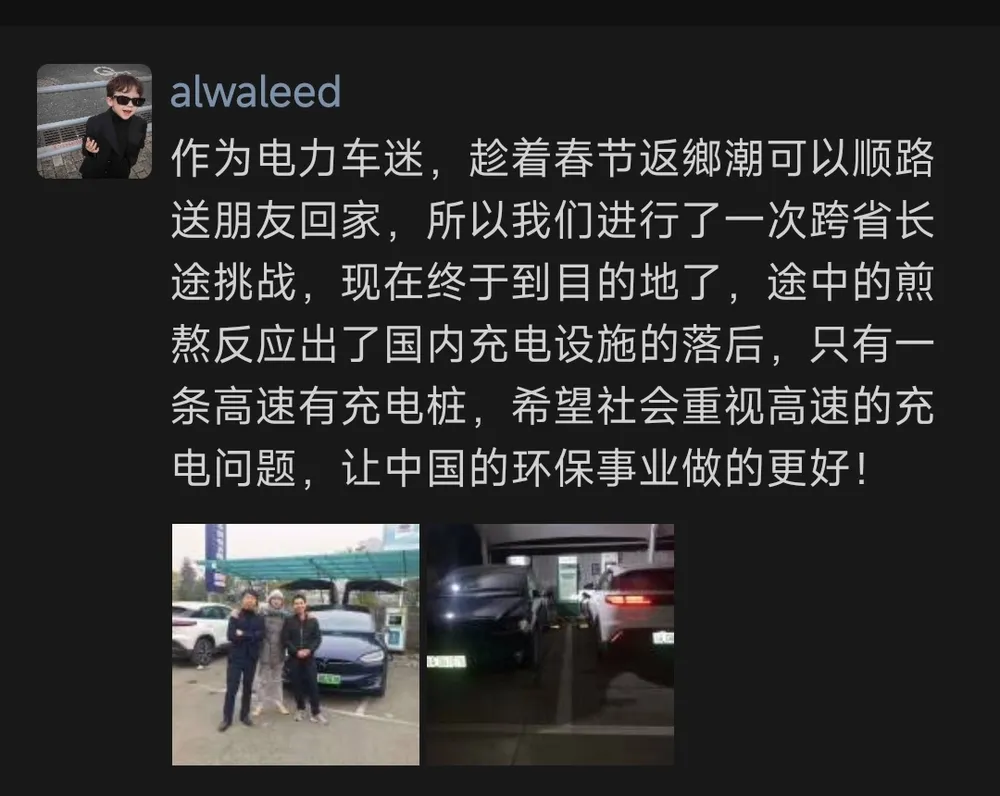Click the line beginning with 条高速有充电桩
Viewport: 1000px width, 796px height.
click(552, 406)
